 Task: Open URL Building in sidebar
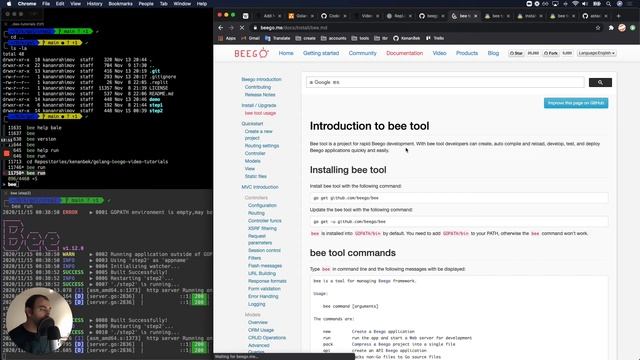[262, 273]
